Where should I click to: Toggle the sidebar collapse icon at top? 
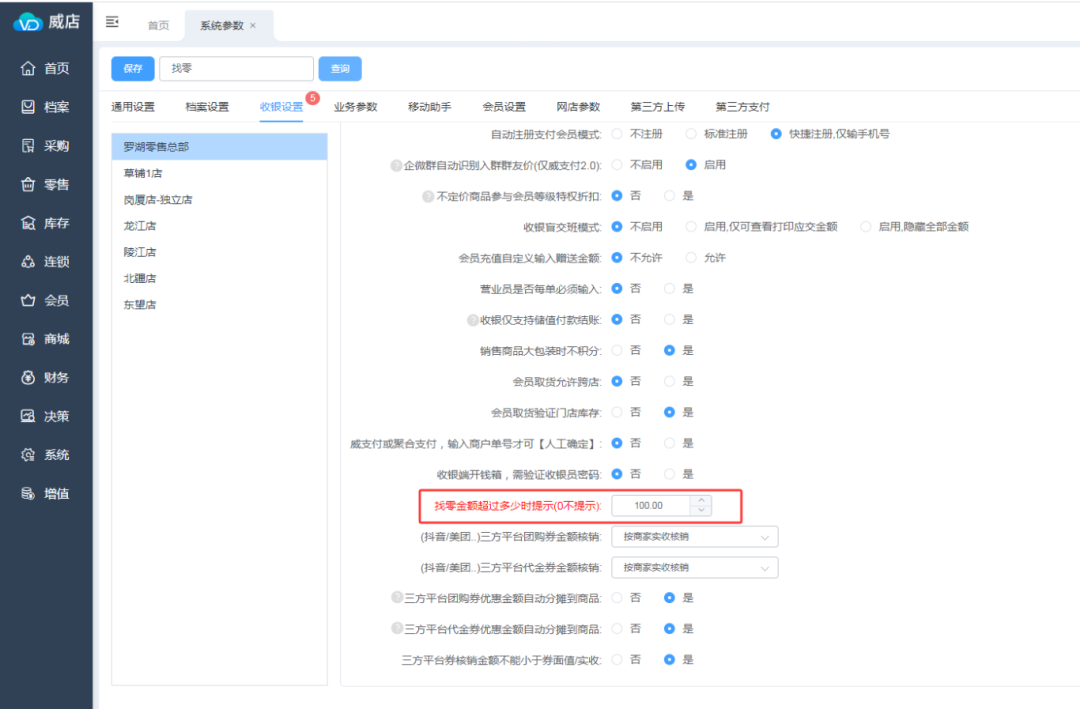(112, 22)
